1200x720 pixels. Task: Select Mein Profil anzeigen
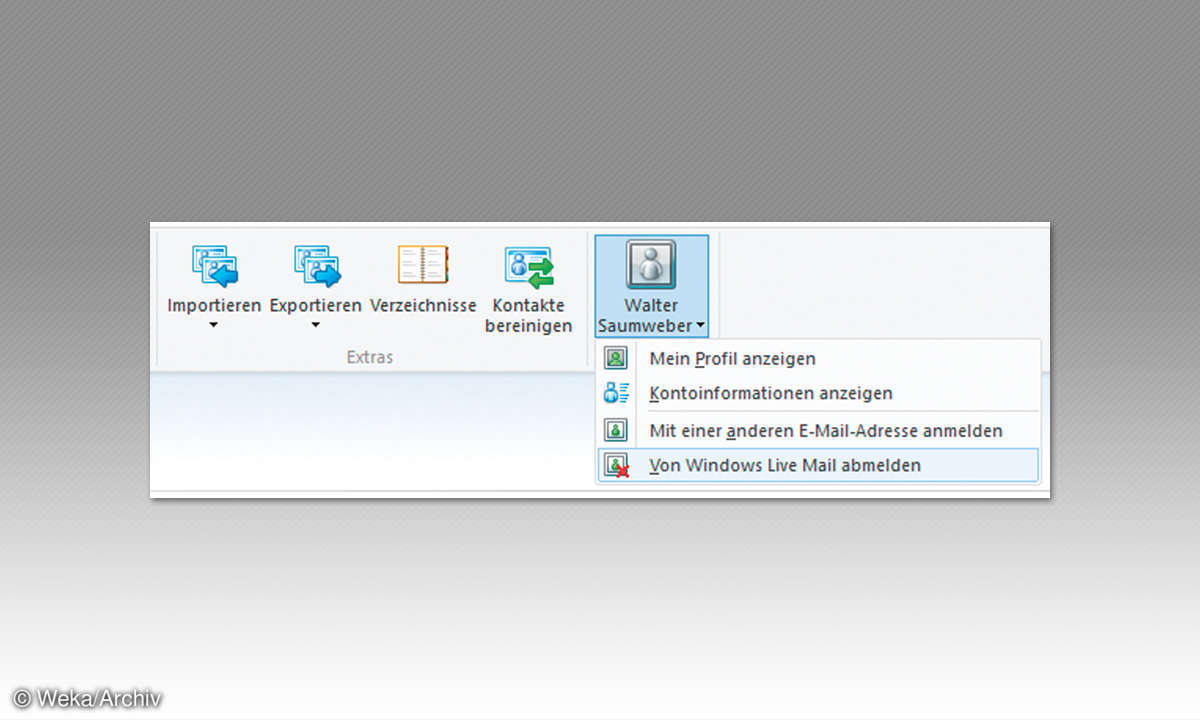coord(818,358)
